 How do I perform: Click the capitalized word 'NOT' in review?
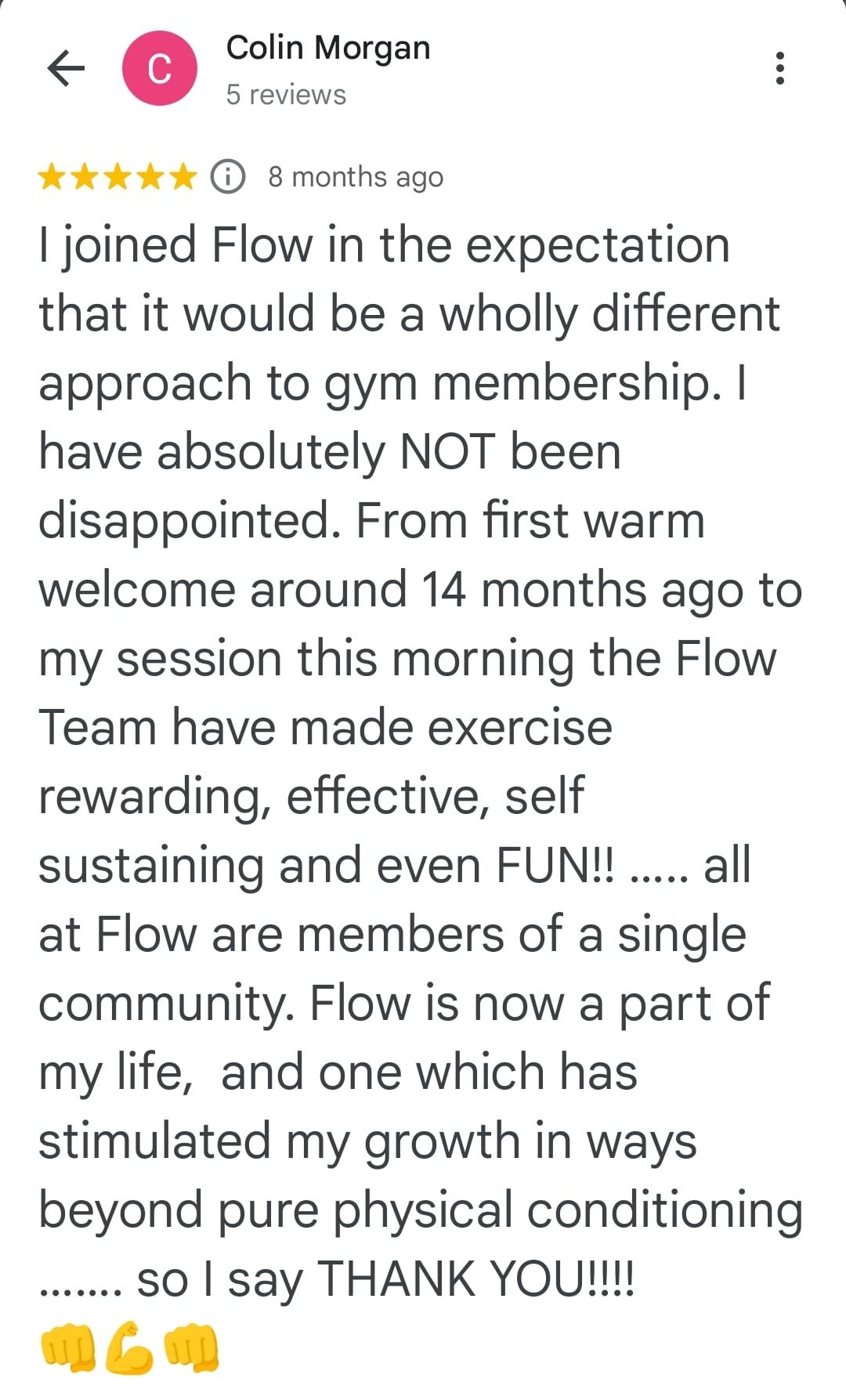pos(447,452)
